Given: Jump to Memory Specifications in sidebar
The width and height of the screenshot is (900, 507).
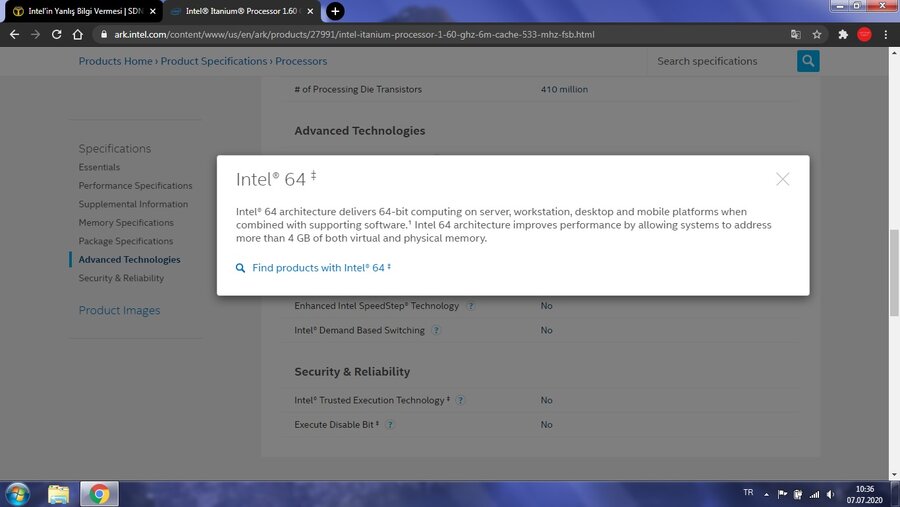Looking at the screenshot, I should (x=126, y=222).
